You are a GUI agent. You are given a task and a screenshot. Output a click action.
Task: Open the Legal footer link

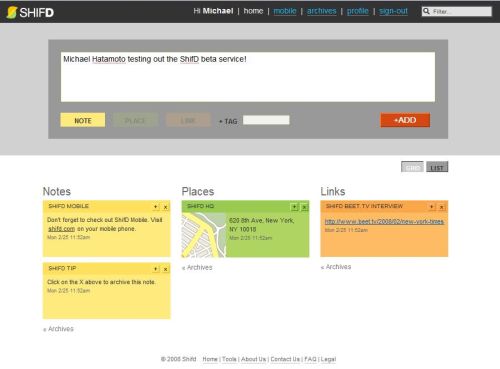click(328, 359)
